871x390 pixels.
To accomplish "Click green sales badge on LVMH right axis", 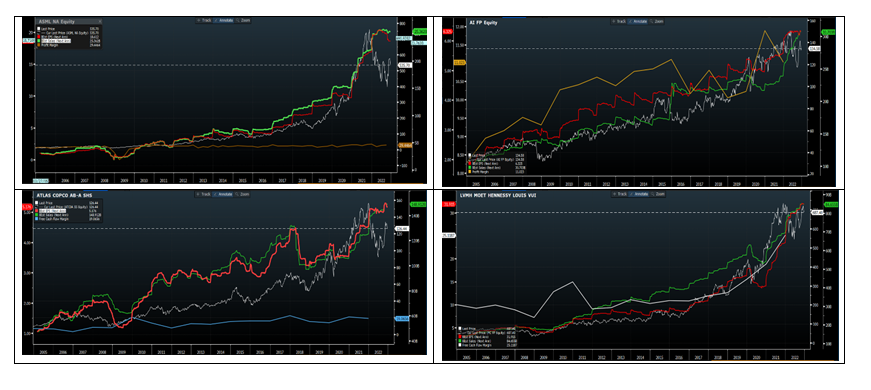I will [832, 204].
